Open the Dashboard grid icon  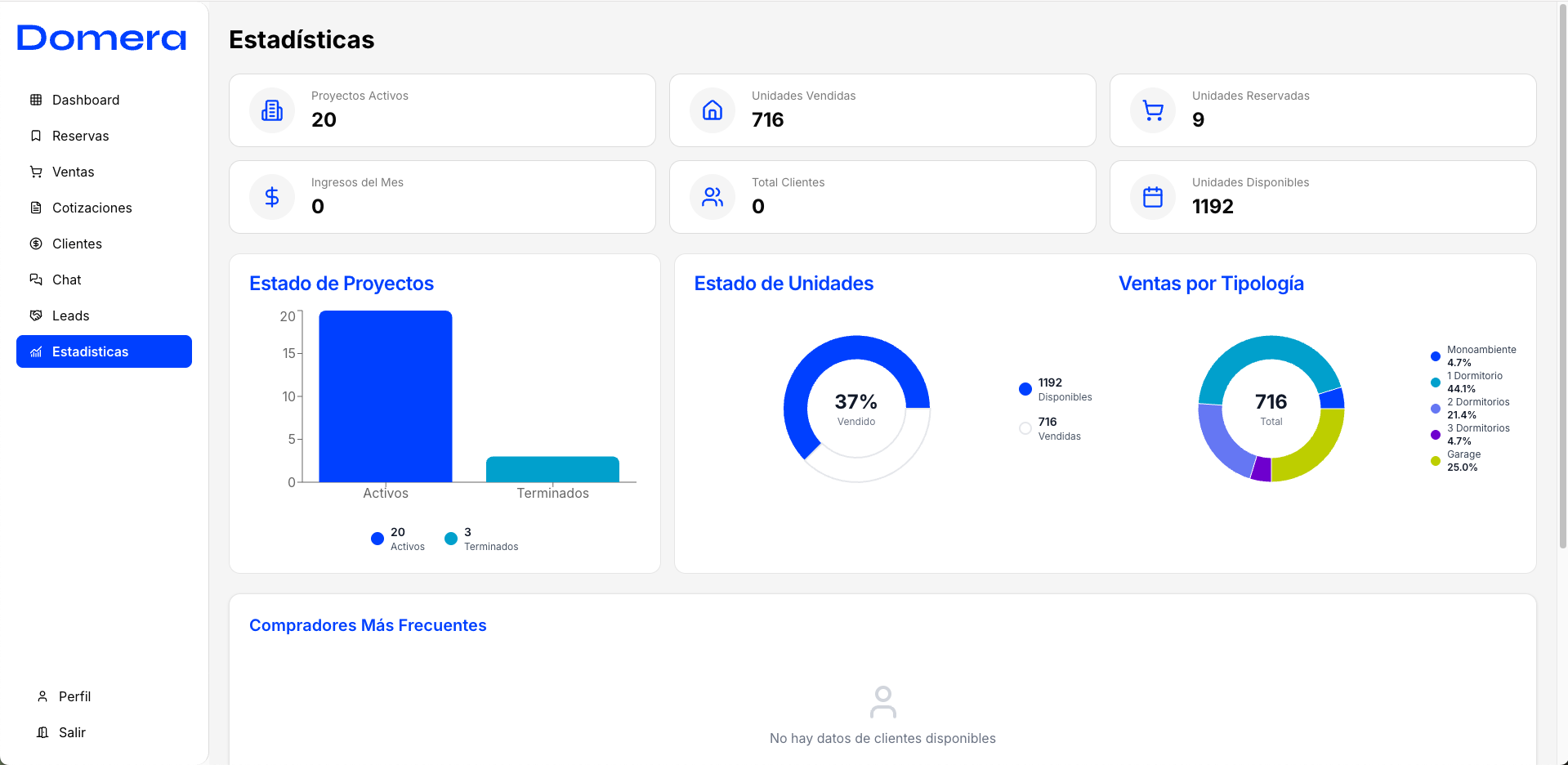[34, 99]
